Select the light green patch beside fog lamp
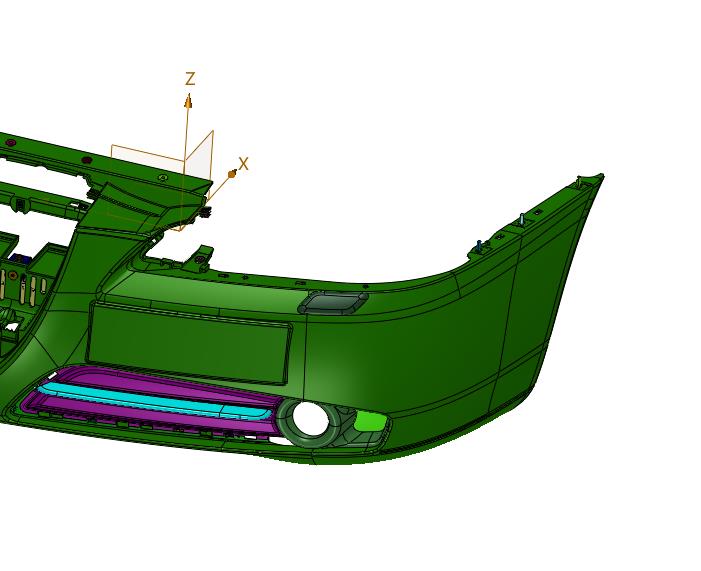Viewport: 701px width, 571px height. (370, 421)
